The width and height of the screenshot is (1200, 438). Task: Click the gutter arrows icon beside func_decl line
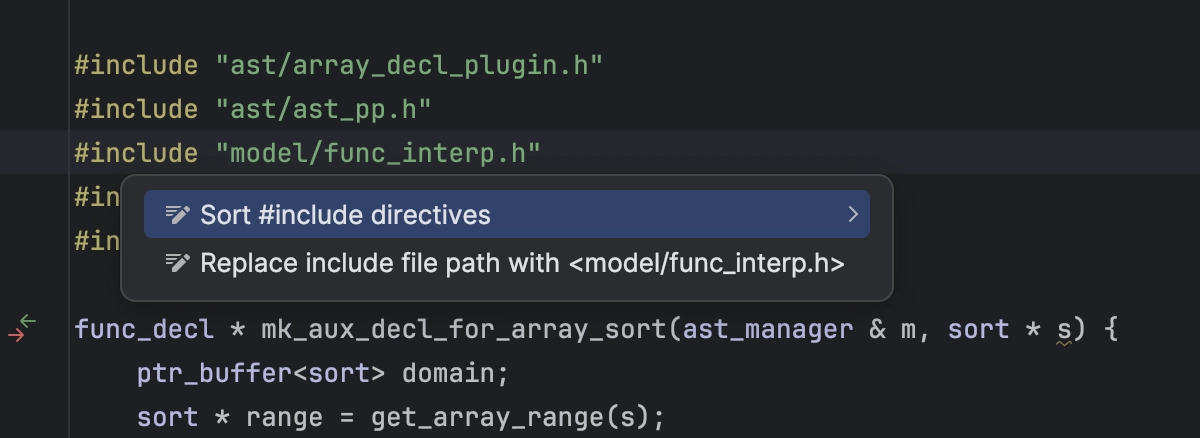pyautogui.click(x=22, y=328)
